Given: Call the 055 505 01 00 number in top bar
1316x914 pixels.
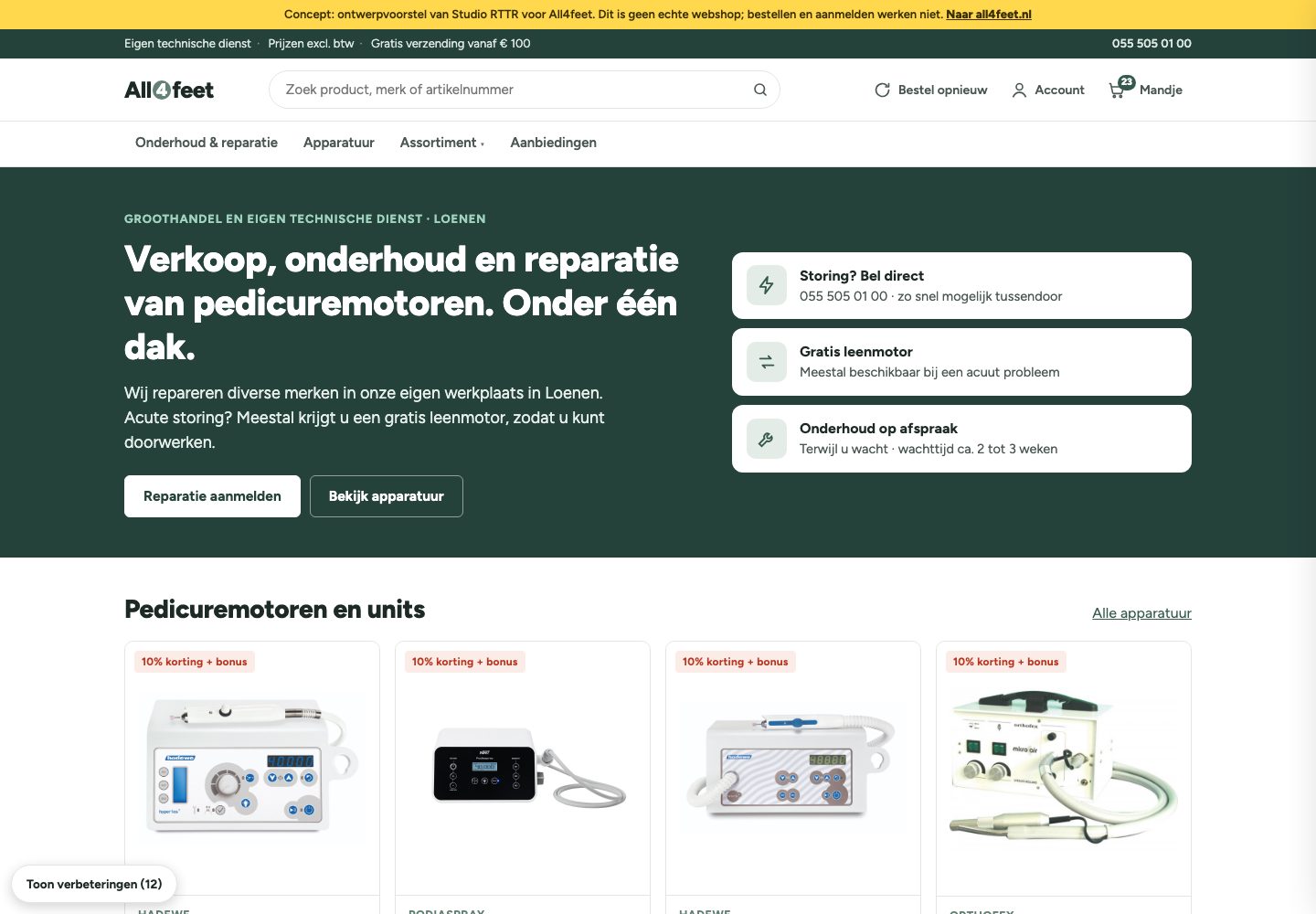Looking at the screenshot, I should point(1151,43).
